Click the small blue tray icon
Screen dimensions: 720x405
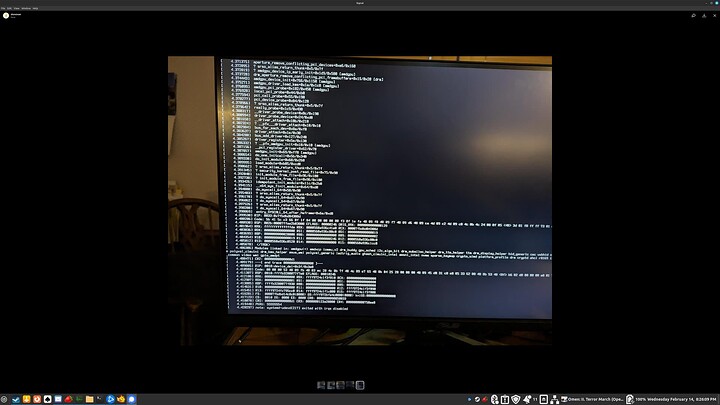coord(469,399)
